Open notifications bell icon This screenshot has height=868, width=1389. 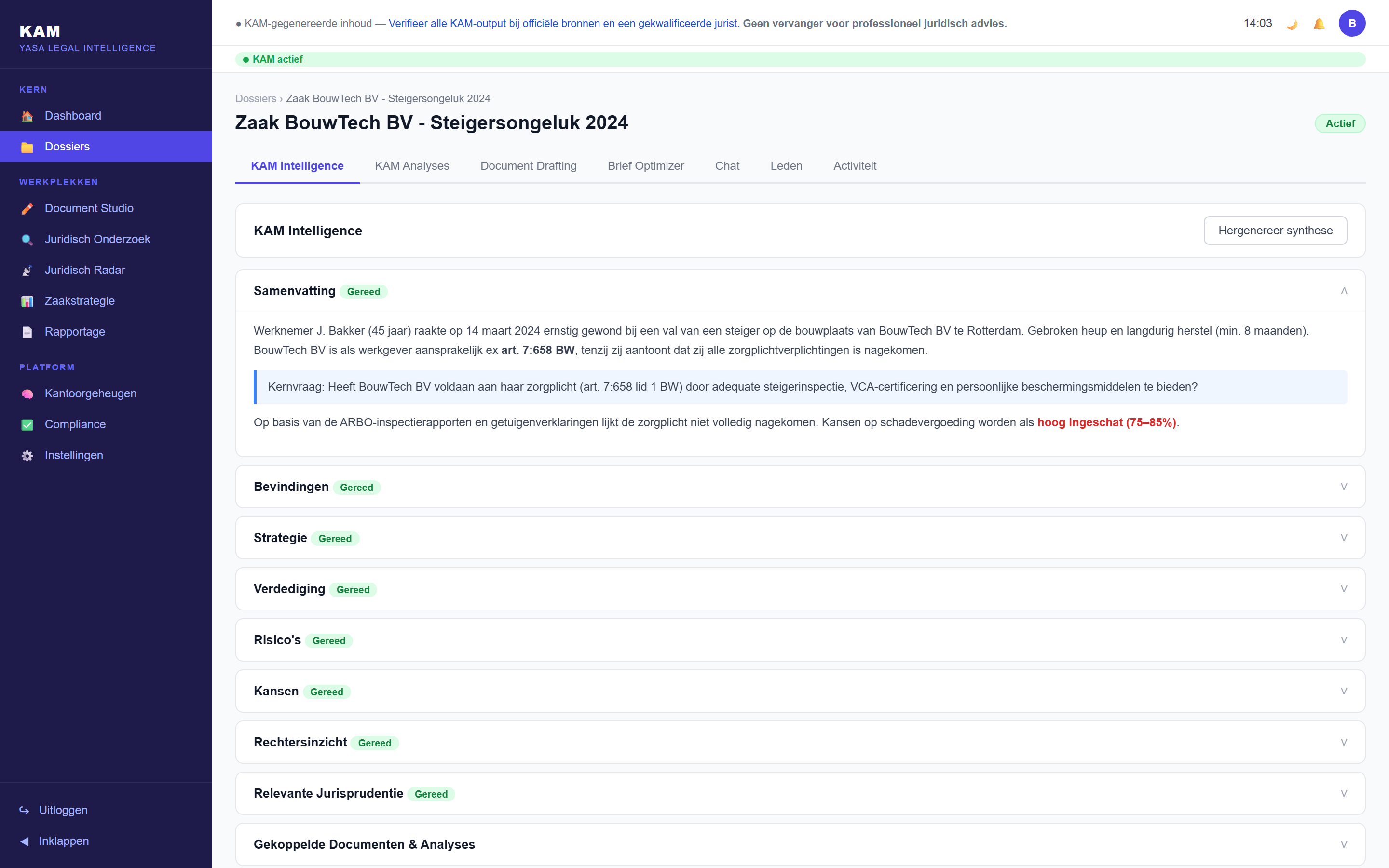(x=1319, y=24)
